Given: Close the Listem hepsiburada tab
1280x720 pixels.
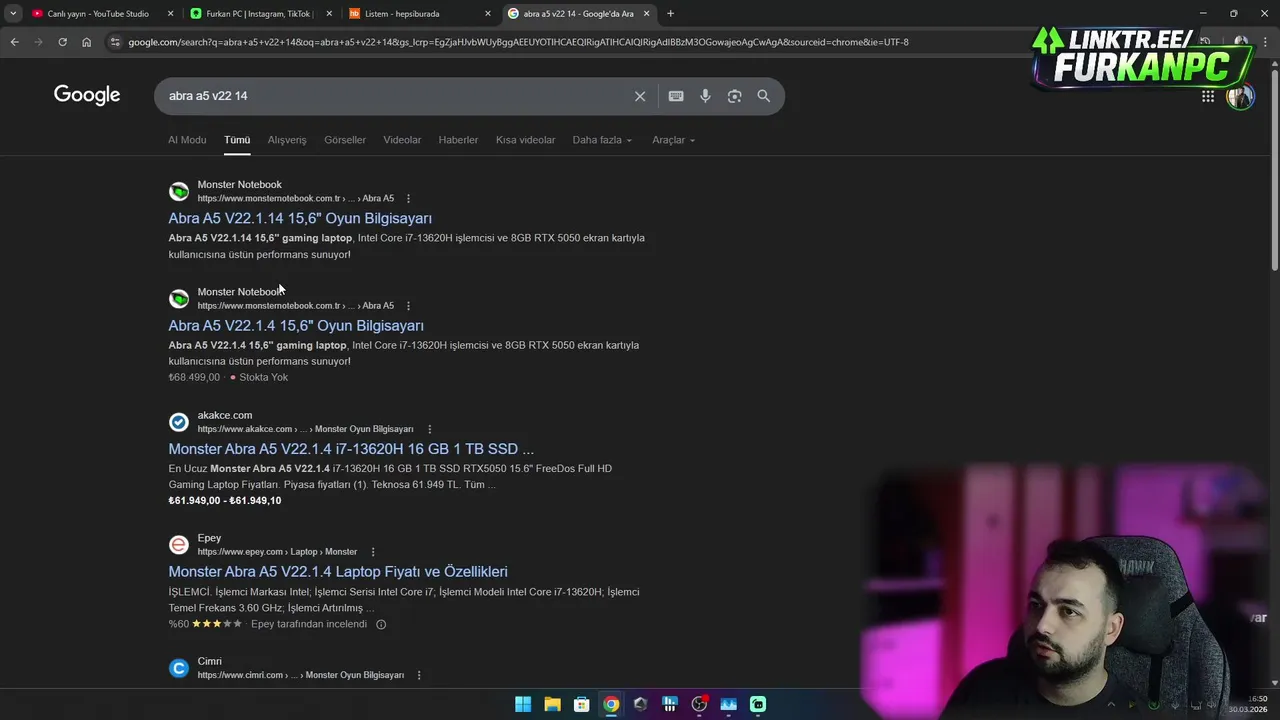Looking at the screenshot, I should tap(488, 14).
